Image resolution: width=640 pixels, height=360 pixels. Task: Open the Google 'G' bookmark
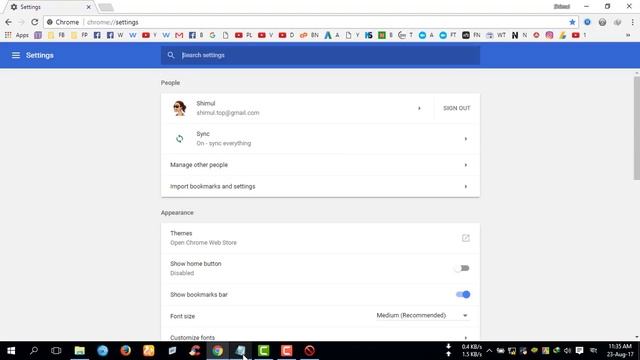(212, 35)
